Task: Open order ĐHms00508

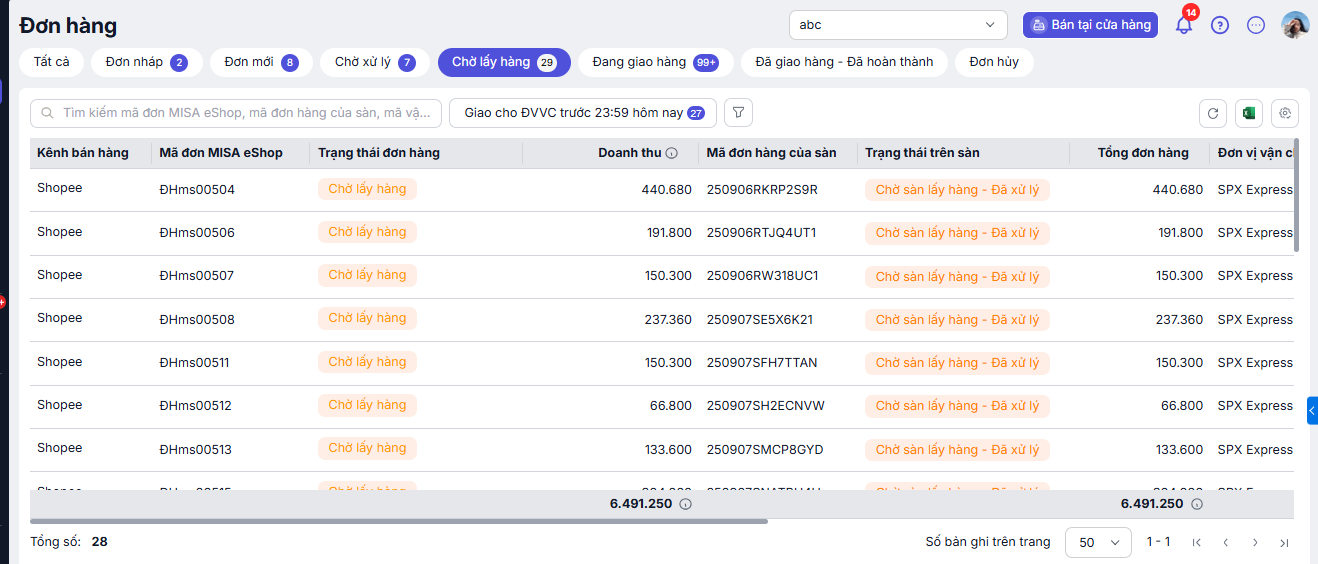Action: (197, 320)
